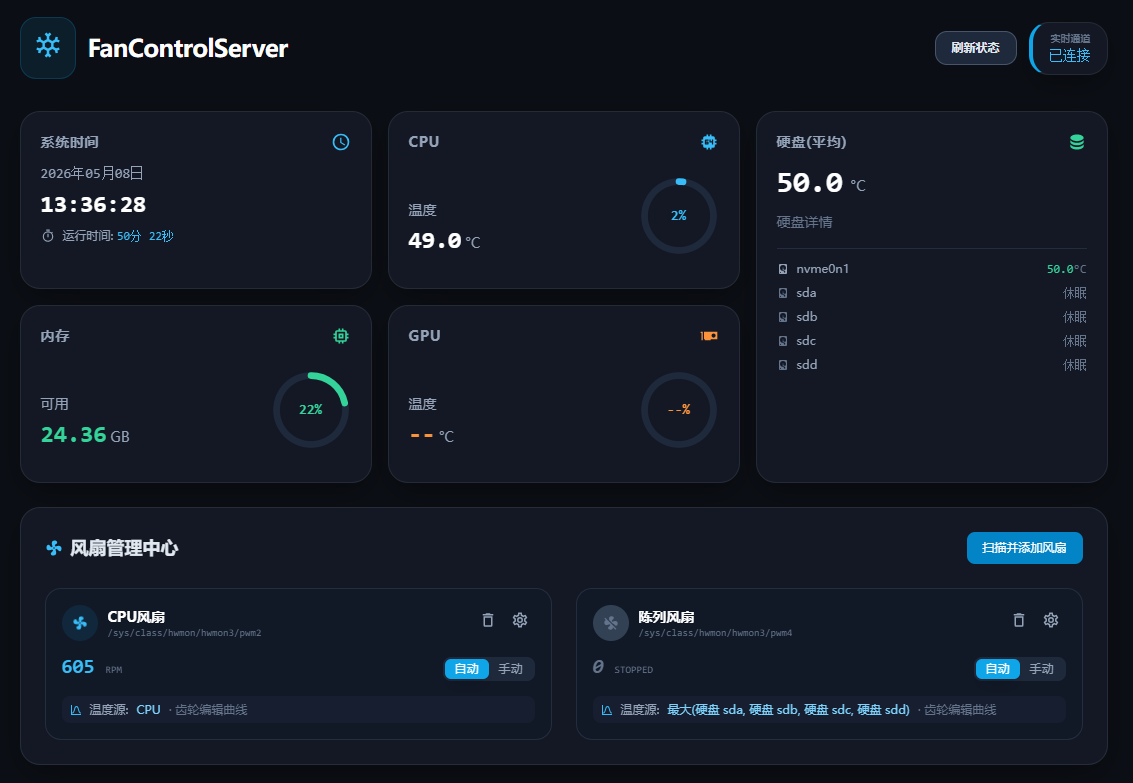Click the date 2026年05月08日
Image resolution: width=1133 pixels, height=783 pixels.
92,173
